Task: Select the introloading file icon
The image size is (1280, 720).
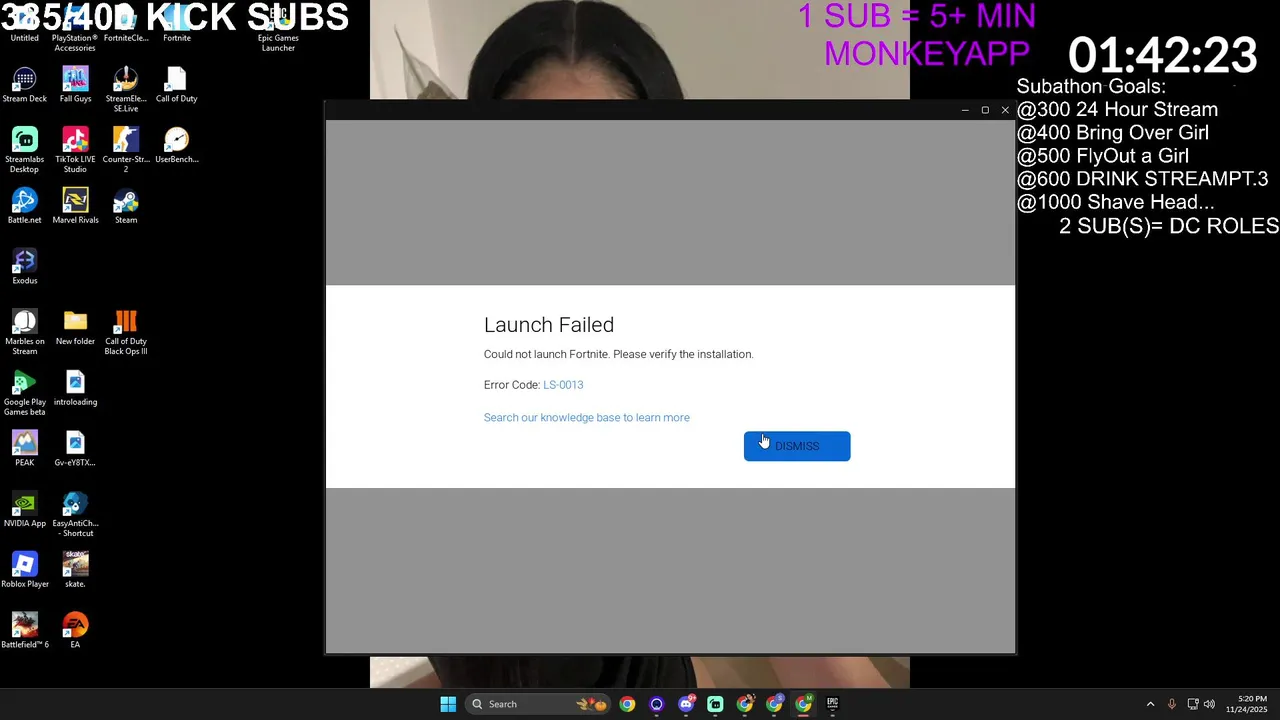Action: coord(75,389)
